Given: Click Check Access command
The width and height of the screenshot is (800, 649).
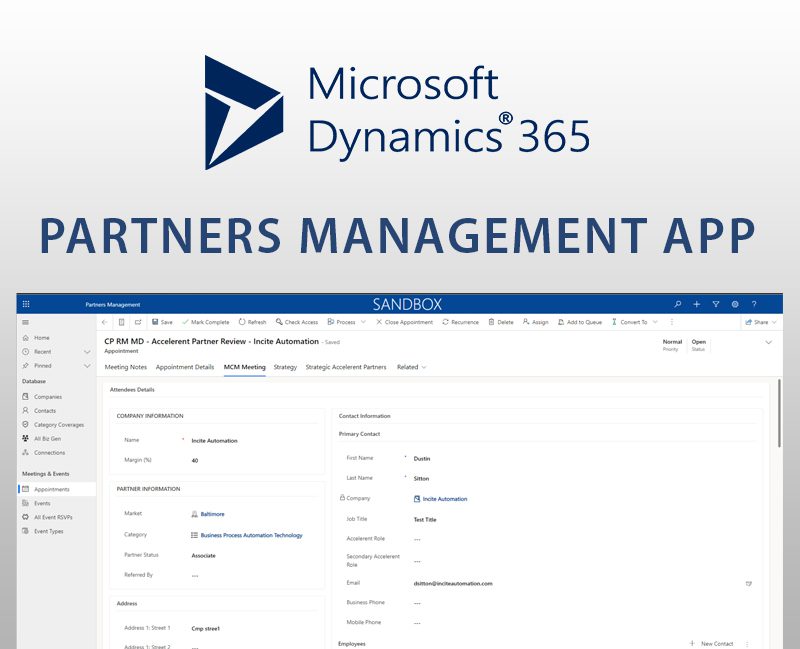Looking at the screenshot, I should pos(297,322).
